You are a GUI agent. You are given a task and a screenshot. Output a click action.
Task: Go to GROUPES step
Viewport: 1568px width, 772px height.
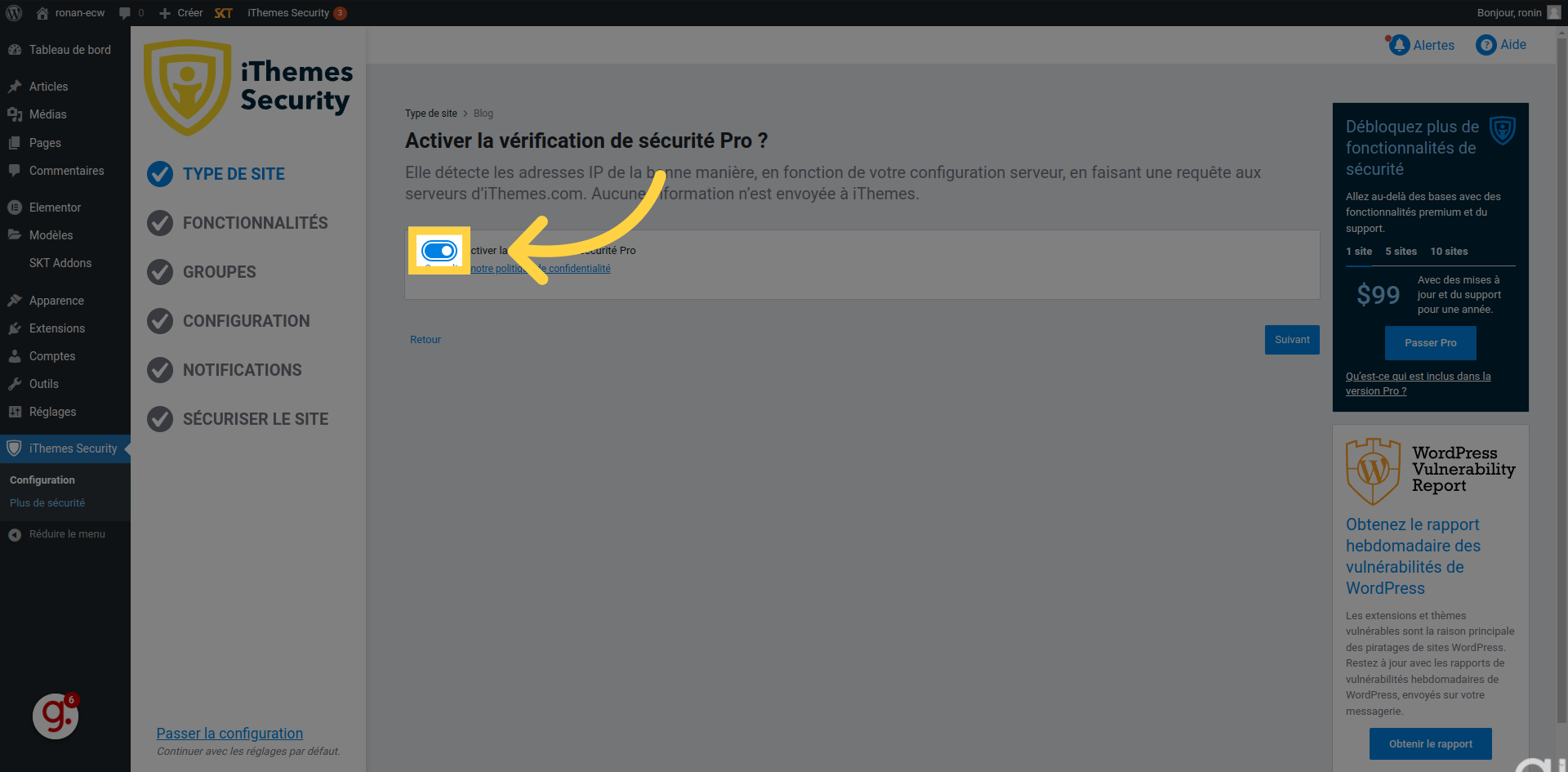[202, 272]
